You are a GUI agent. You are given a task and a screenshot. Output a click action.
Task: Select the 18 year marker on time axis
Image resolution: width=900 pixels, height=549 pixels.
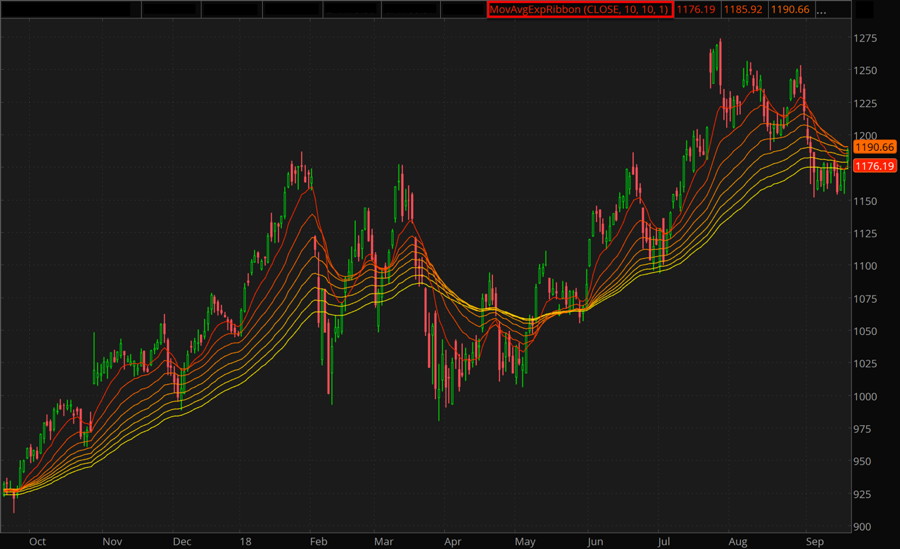tap(246, 541)
